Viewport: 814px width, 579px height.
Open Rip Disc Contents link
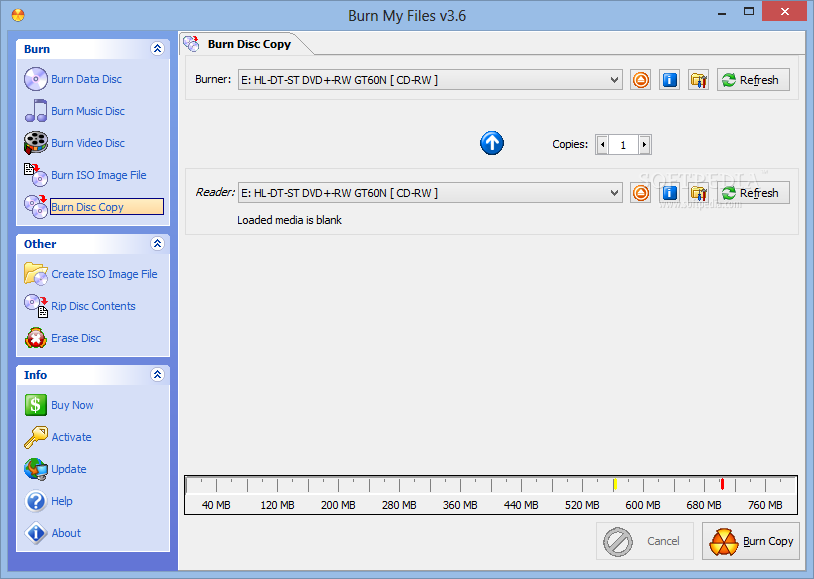coord(93,306)
